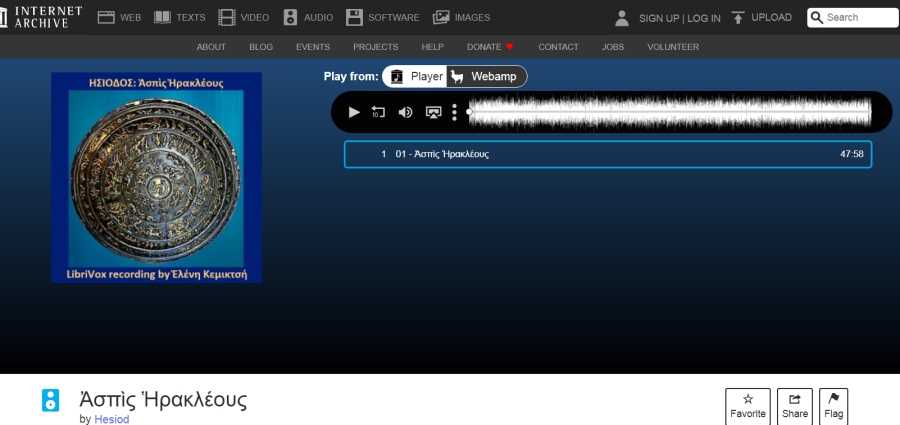Mute the audio with the speaker icon
Screen dimensions: 900x425
[405, 112]
